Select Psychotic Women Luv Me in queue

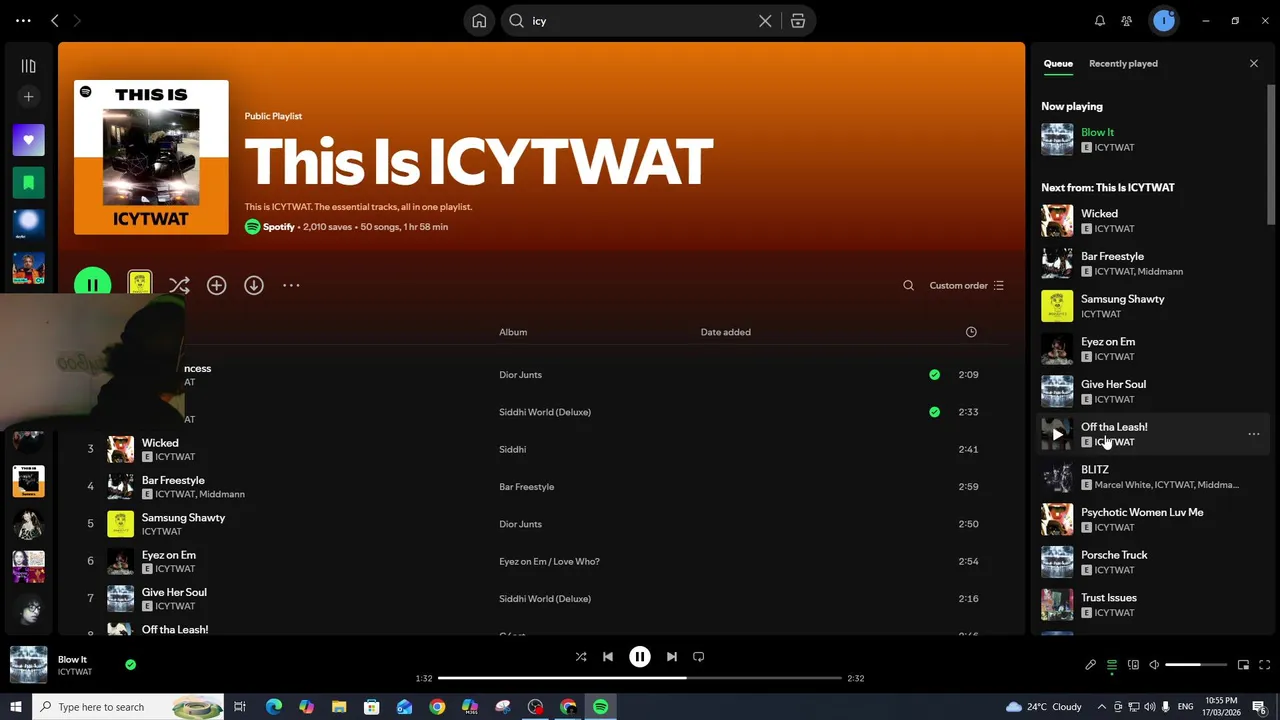[1150, 520]
